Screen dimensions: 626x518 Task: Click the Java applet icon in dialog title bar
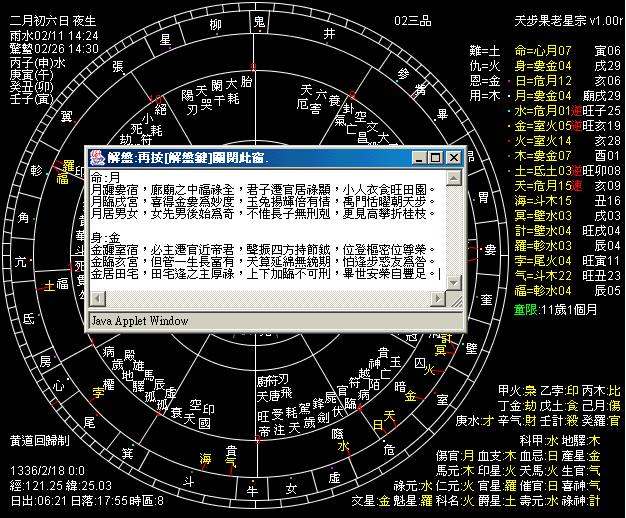coord(97,158)
